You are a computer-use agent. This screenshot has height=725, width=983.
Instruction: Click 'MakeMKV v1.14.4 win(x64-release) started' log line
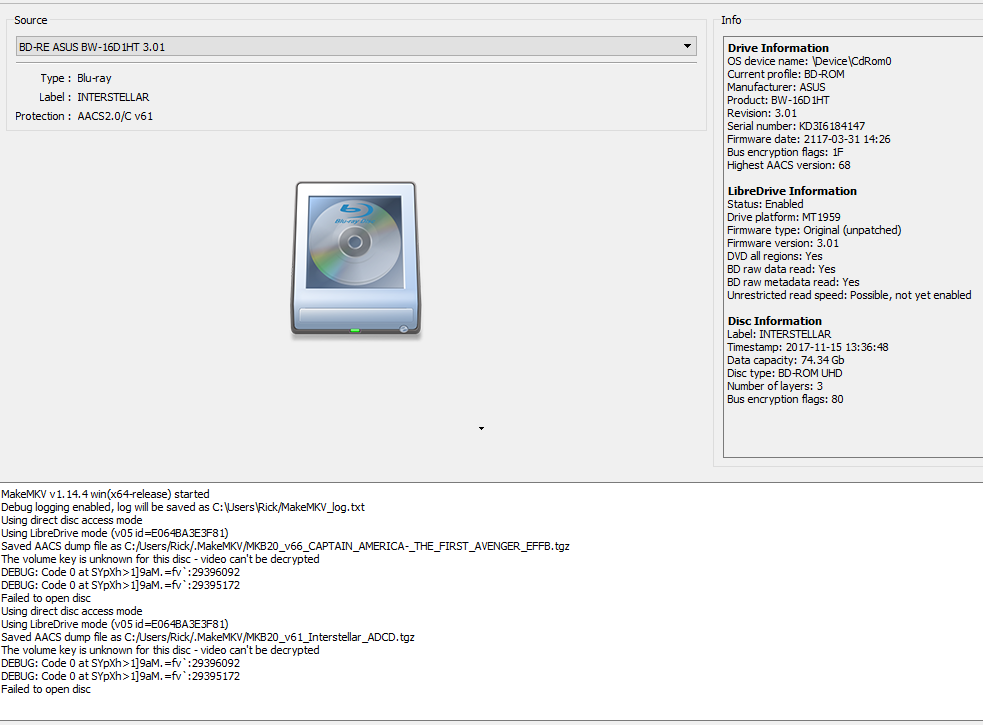105,494
